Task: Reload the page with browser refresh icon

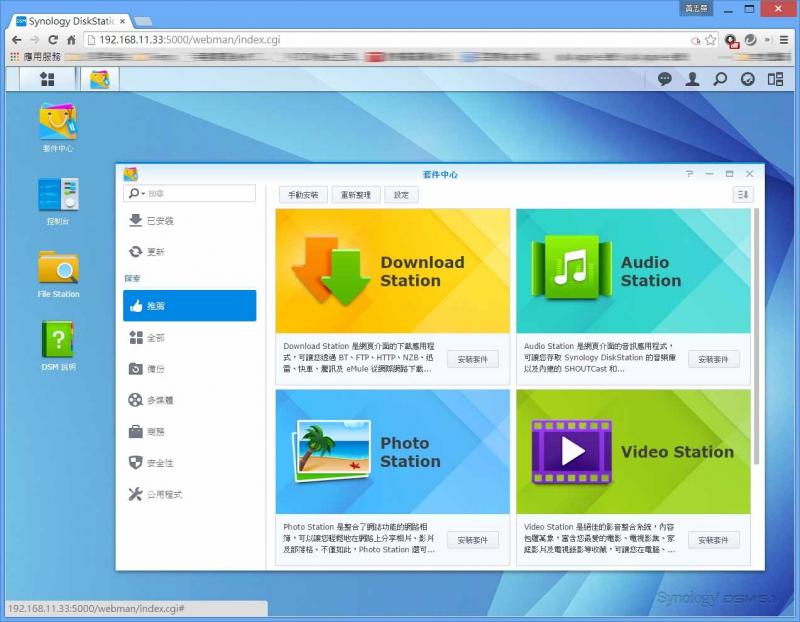Action: point(53,40)
